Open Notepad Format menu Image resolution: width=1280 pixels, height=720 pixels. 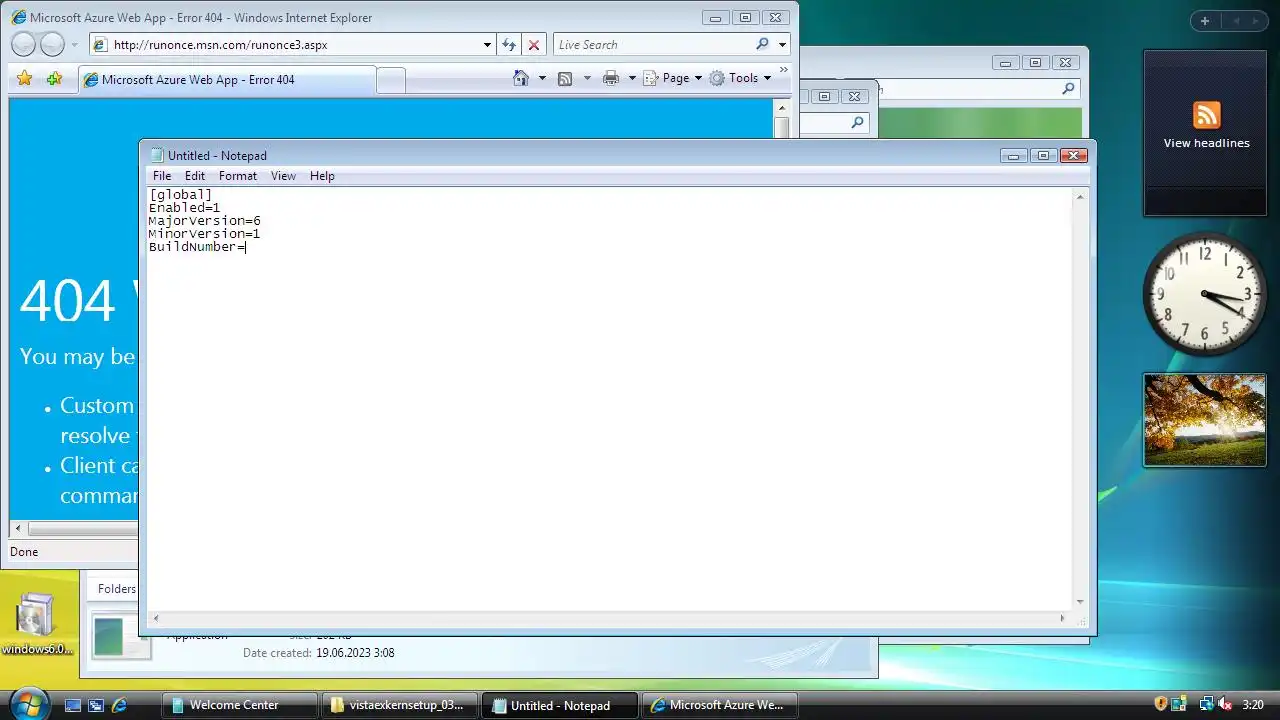(x=238, y=176)
